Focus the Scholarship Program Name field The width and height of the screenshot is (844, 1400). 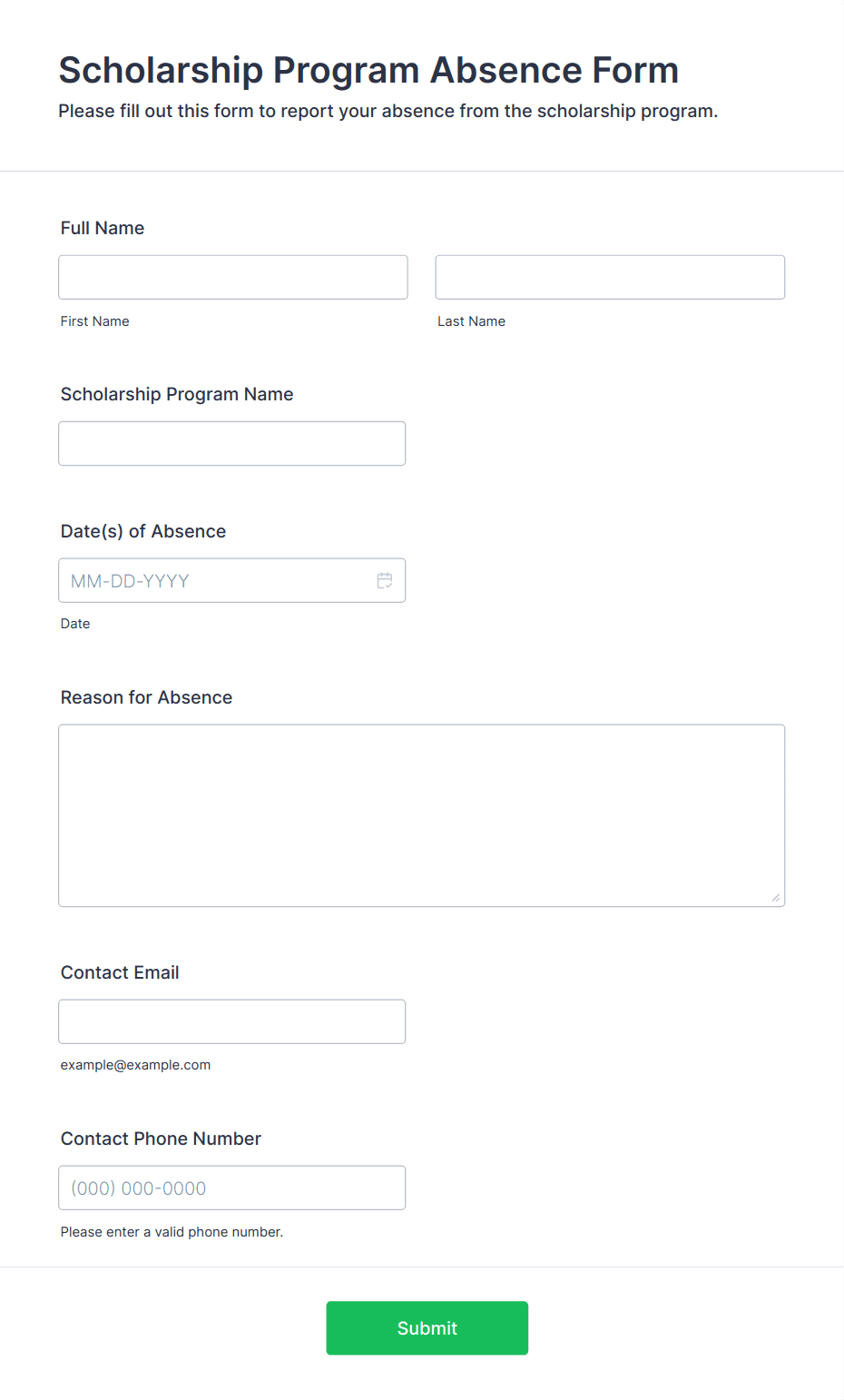[x=232, y=443]
